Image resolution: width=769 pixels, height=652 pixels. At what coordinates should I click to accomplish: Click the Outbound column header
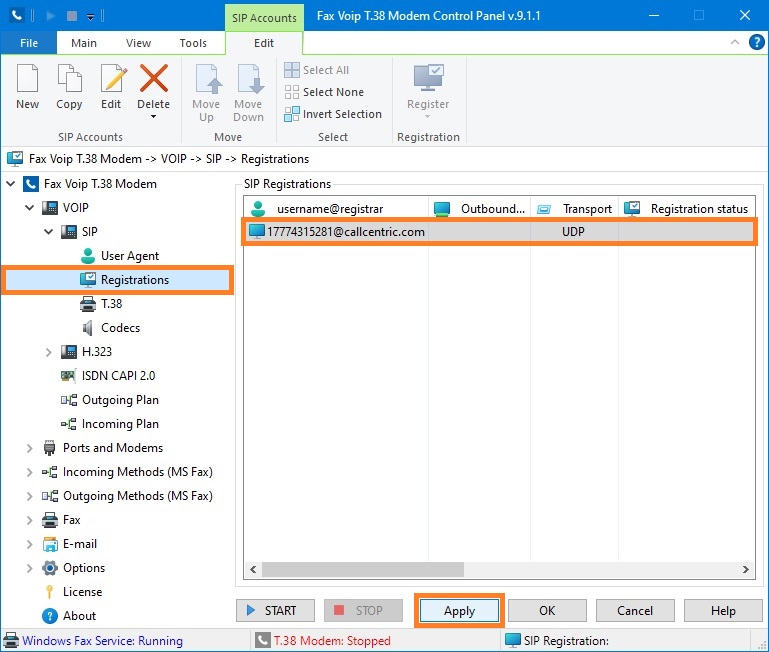click(480, 209)
